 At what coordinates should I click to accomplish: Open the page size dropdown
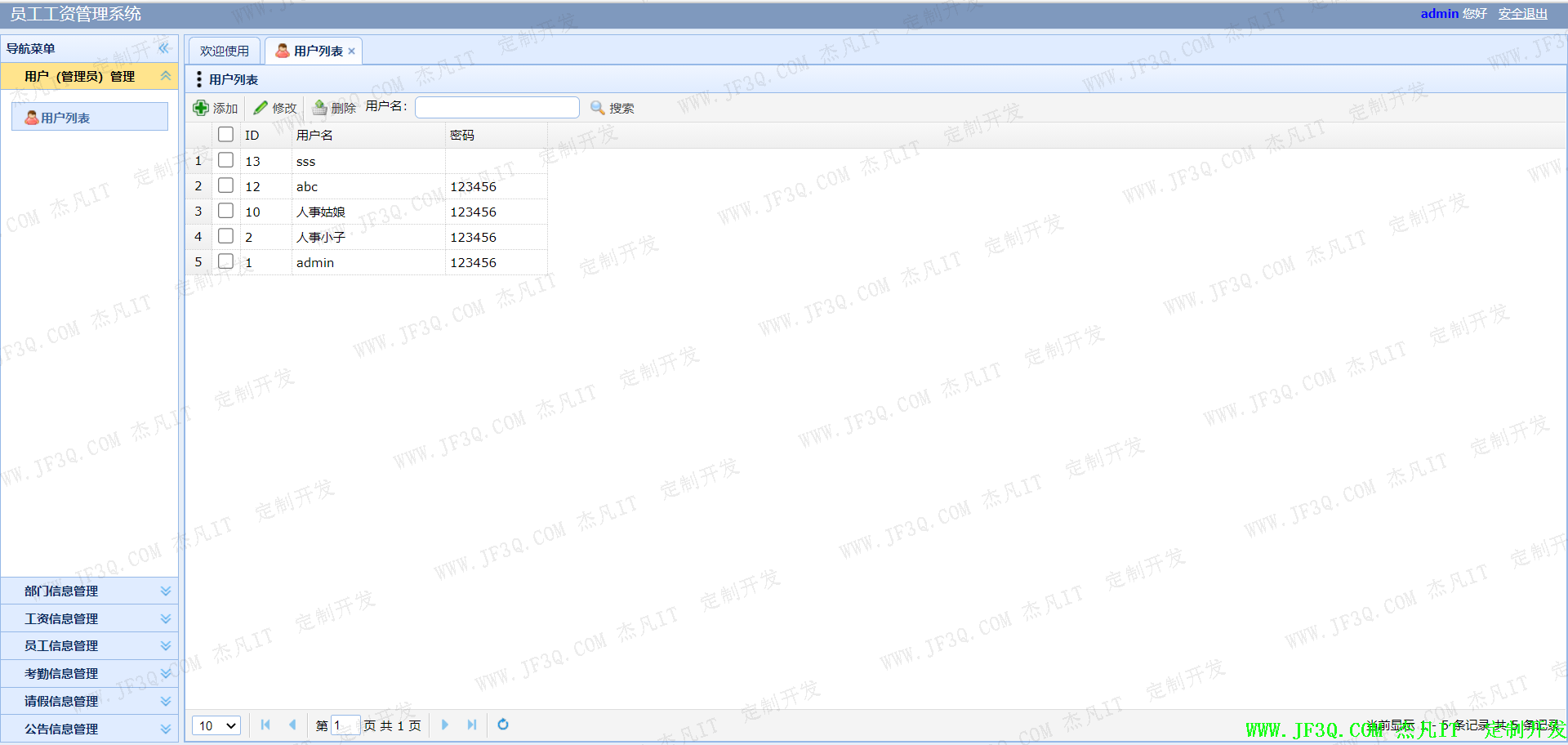216,725
